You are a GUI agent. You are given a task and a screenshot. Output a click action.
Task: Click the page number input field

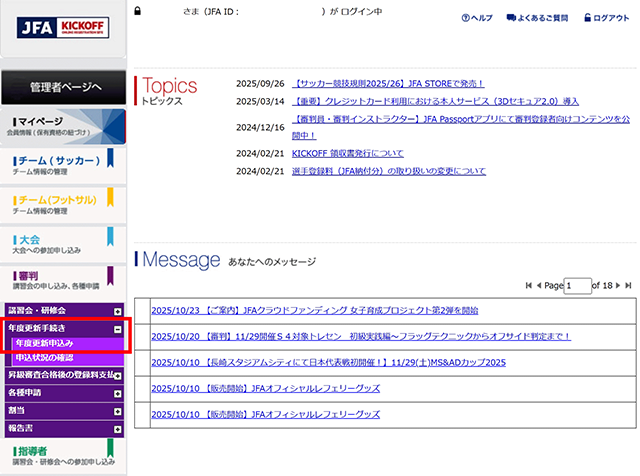click(x=577, y=286)
